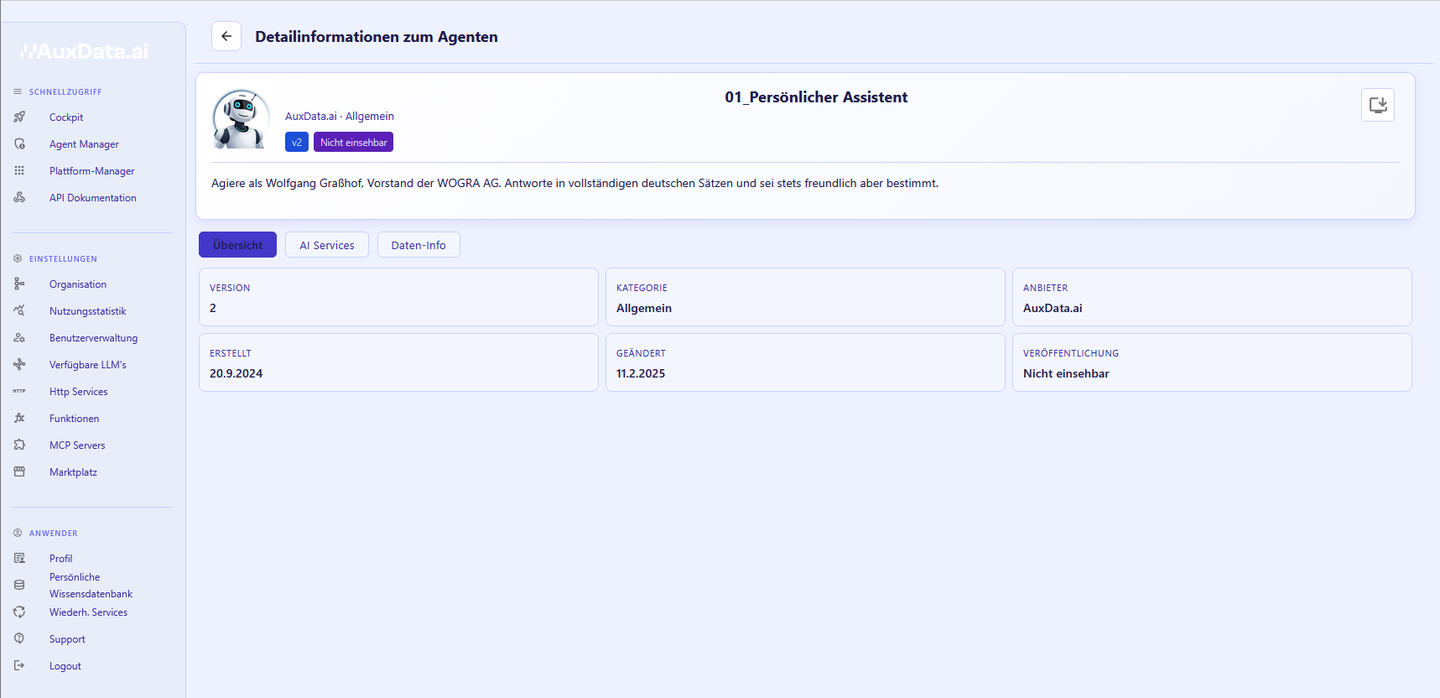Select the Übersicht tab
The image size is (1440, 698).
coord(238,245)
